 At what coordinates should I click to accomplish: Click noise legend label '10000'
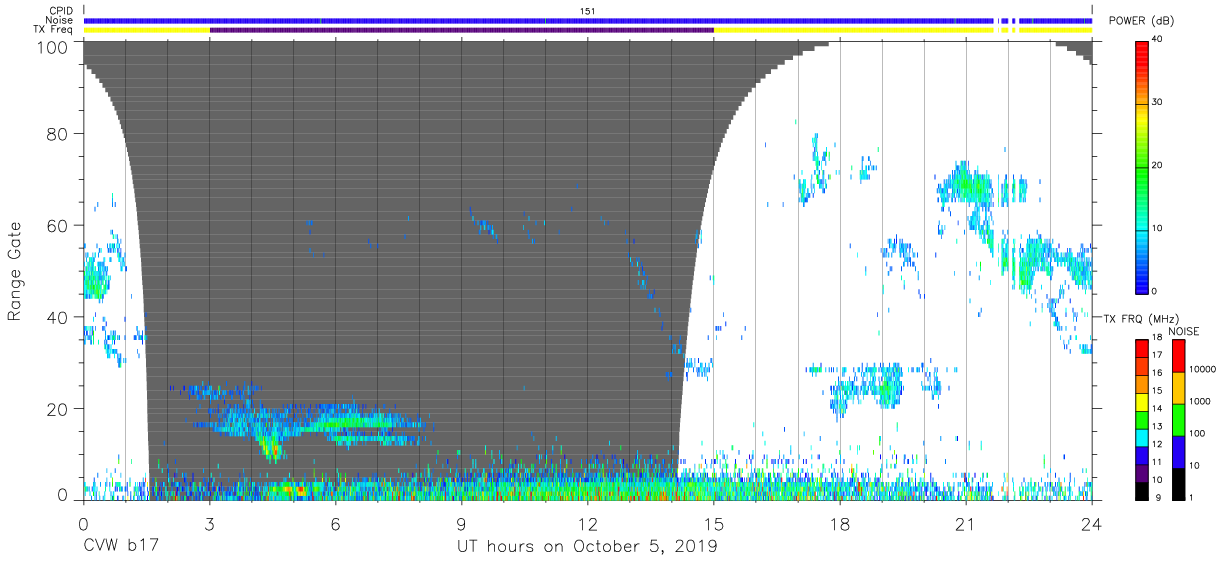pyautogui.click(x=1201, y=368)
